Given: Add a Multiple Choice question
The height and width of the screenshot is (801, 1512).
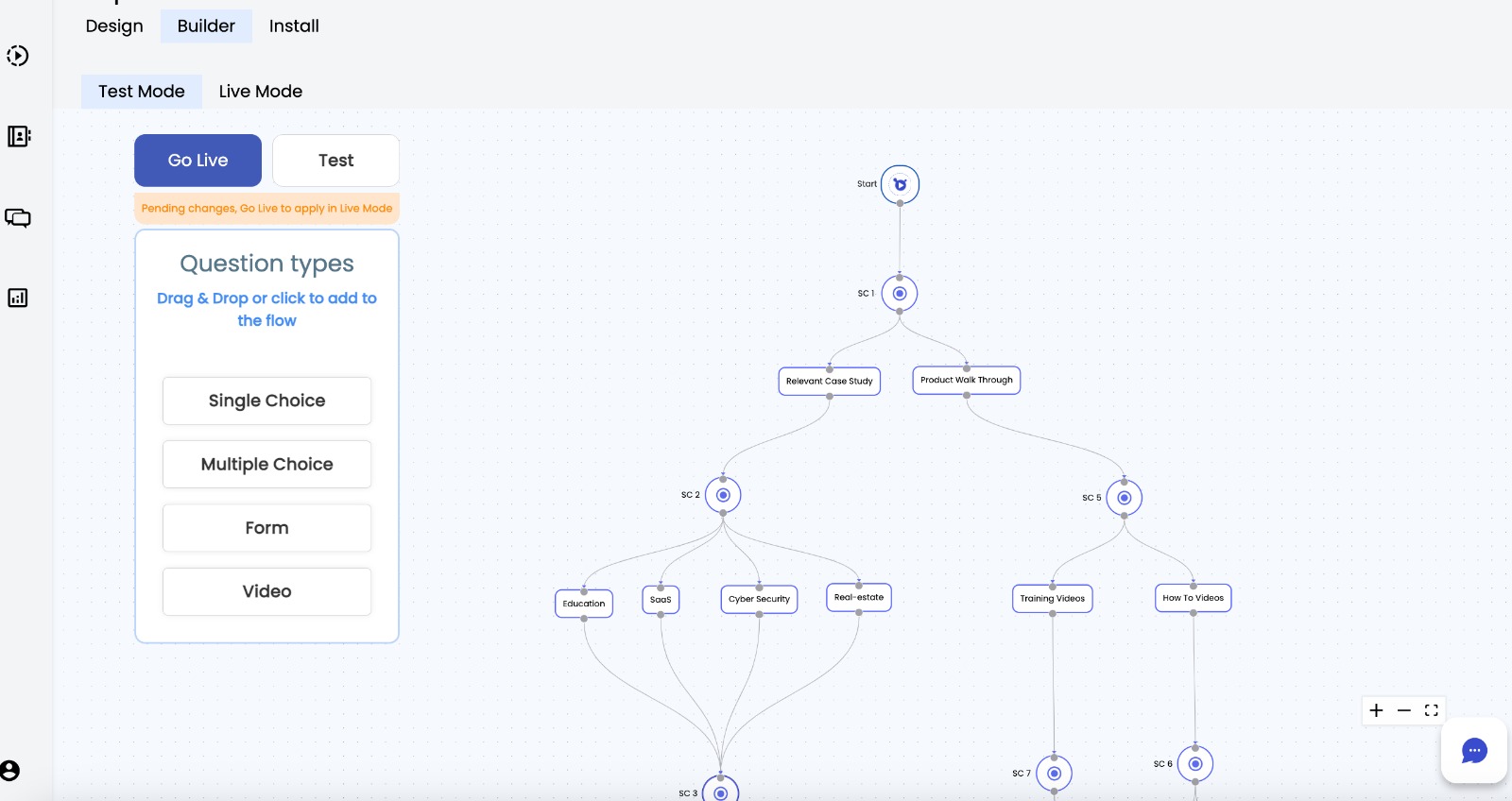Looking at the screenshot, I should (266, 465).
